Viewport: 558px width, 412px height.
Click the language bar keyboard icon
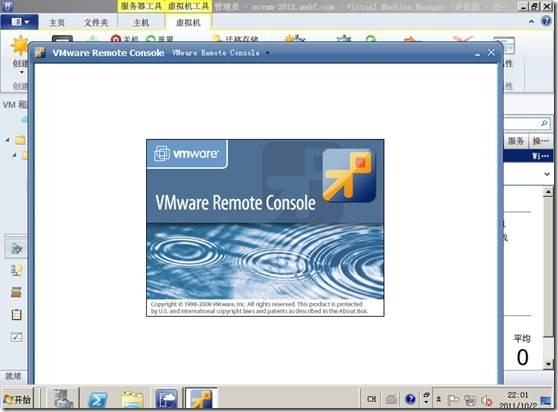coord(391,399)
